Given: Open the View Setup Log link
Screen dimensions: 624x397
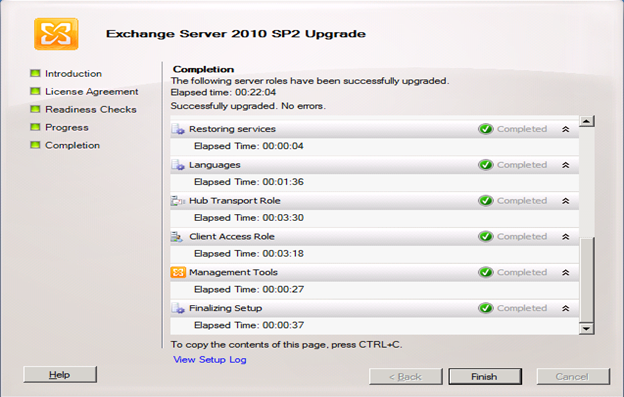Looking at the screenshot, I should click(x=210, y=360).
